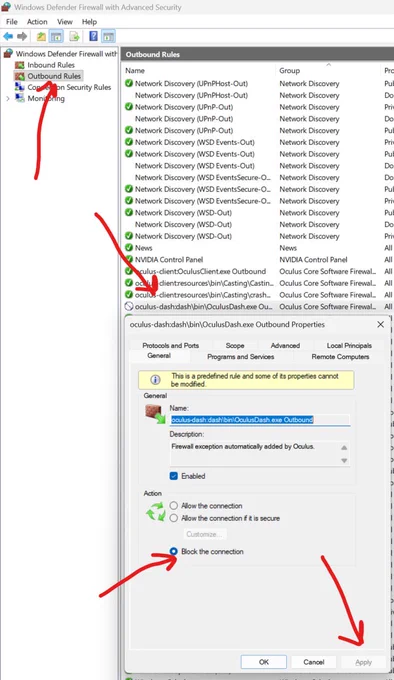Viewport: 394px width, 680px height.
Task: Toggle the Show/Hide Console Tree icon
Action: (56, 36)
